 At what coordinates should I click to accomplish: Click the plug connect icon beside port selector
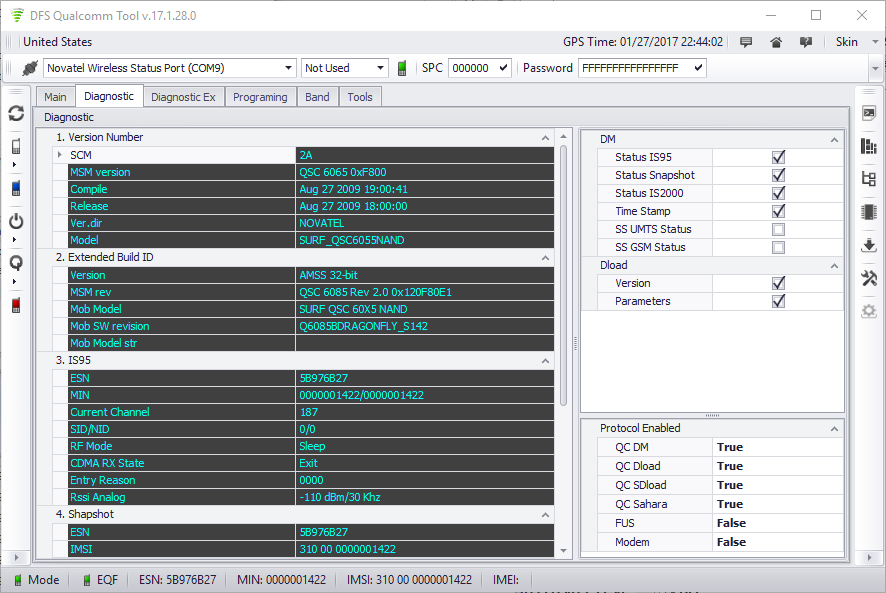pos(30,68)
